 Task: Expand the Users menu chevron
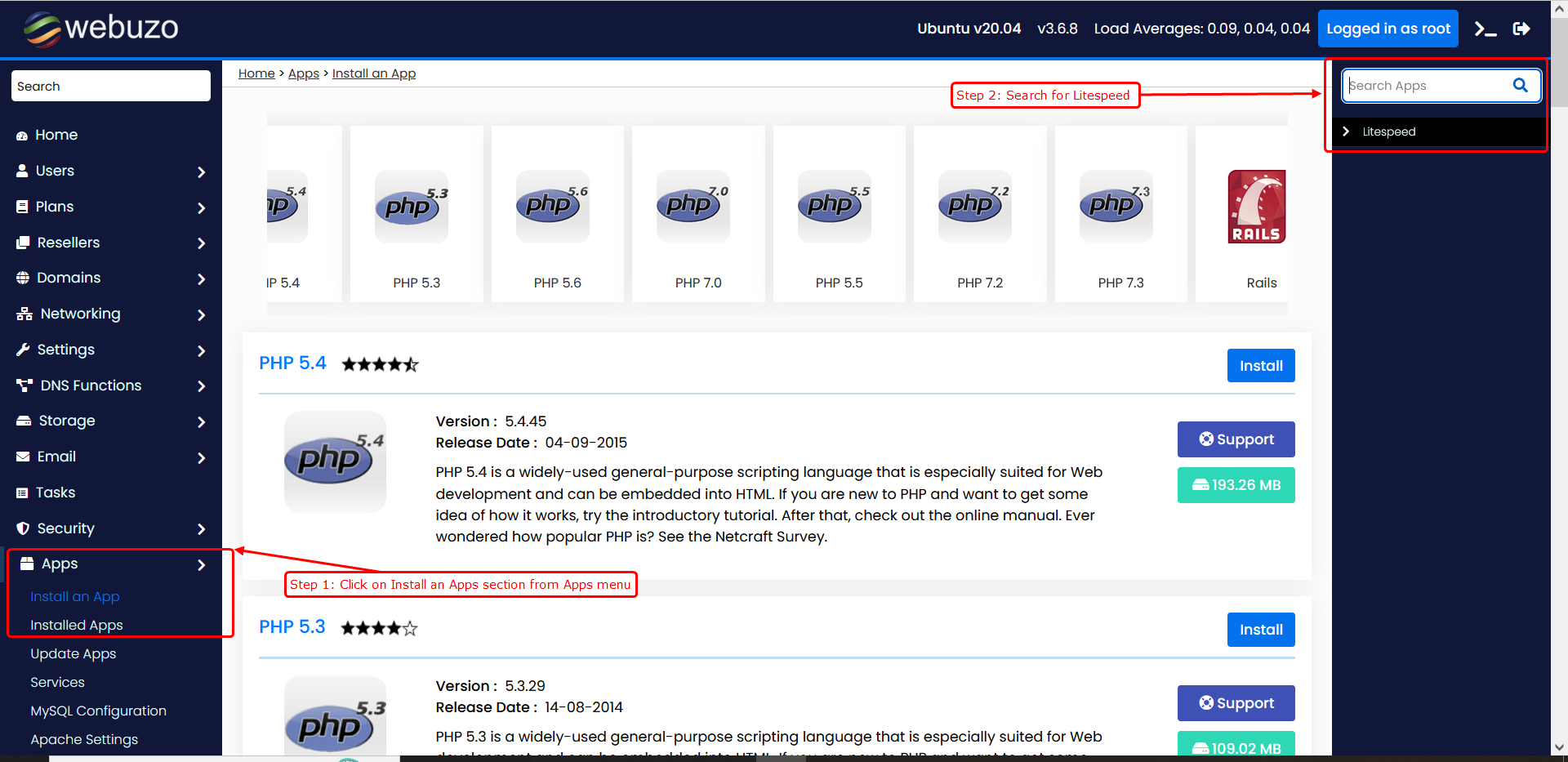pos(201,172)
